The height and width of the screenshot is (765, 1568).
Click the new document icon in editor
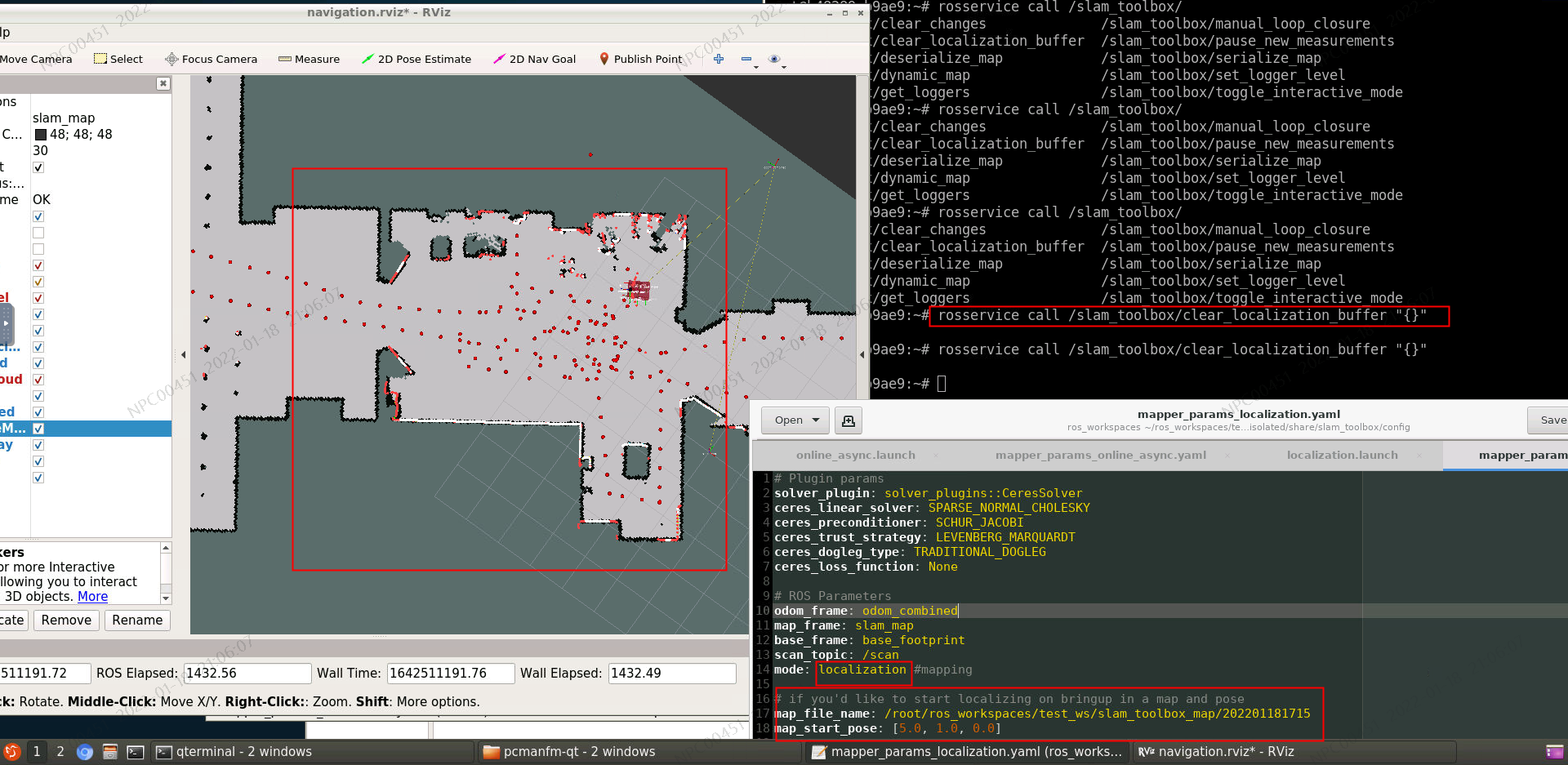point(849,420)
